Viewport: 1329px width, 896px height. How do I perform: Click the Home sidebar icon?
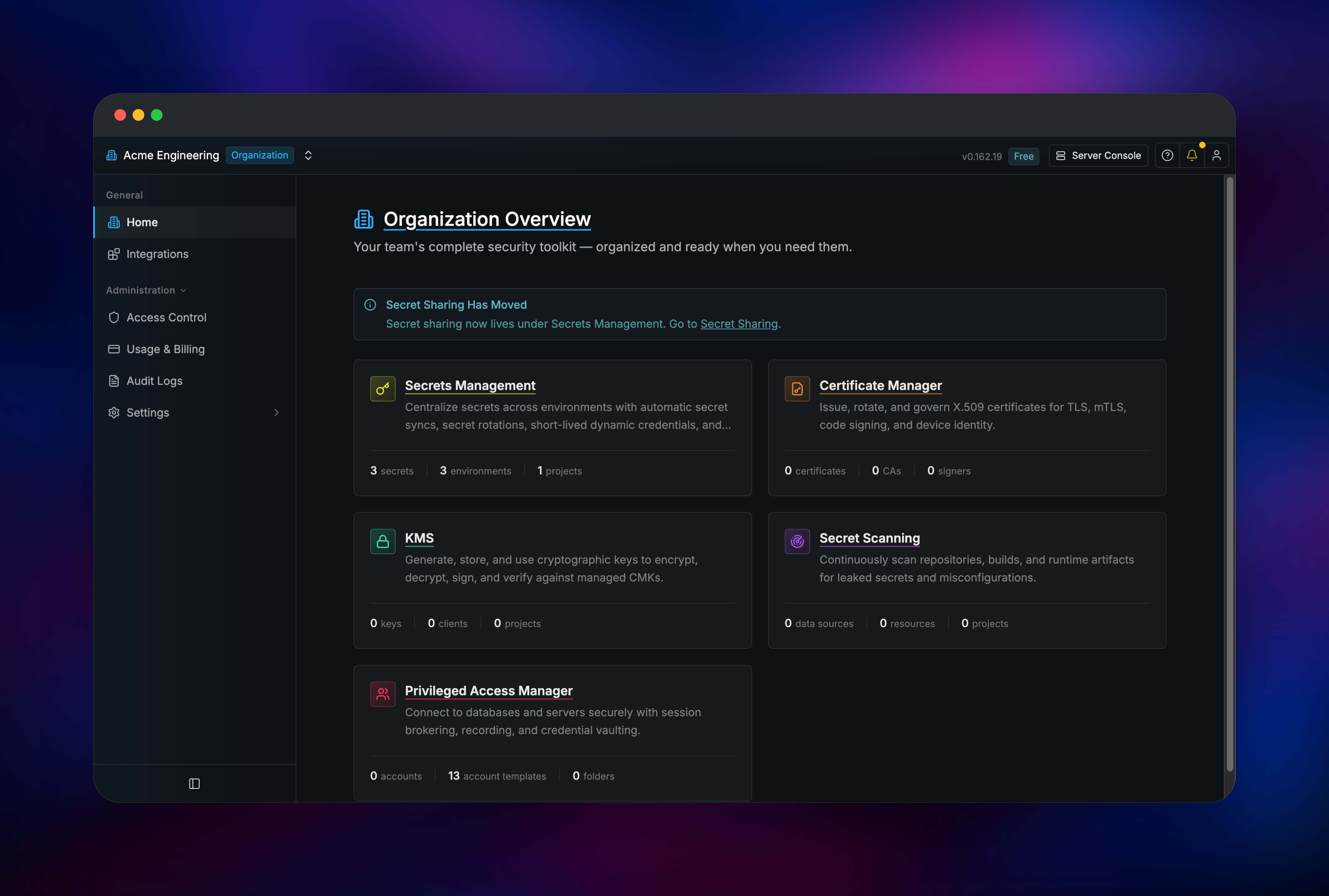[x=114, y=222]
